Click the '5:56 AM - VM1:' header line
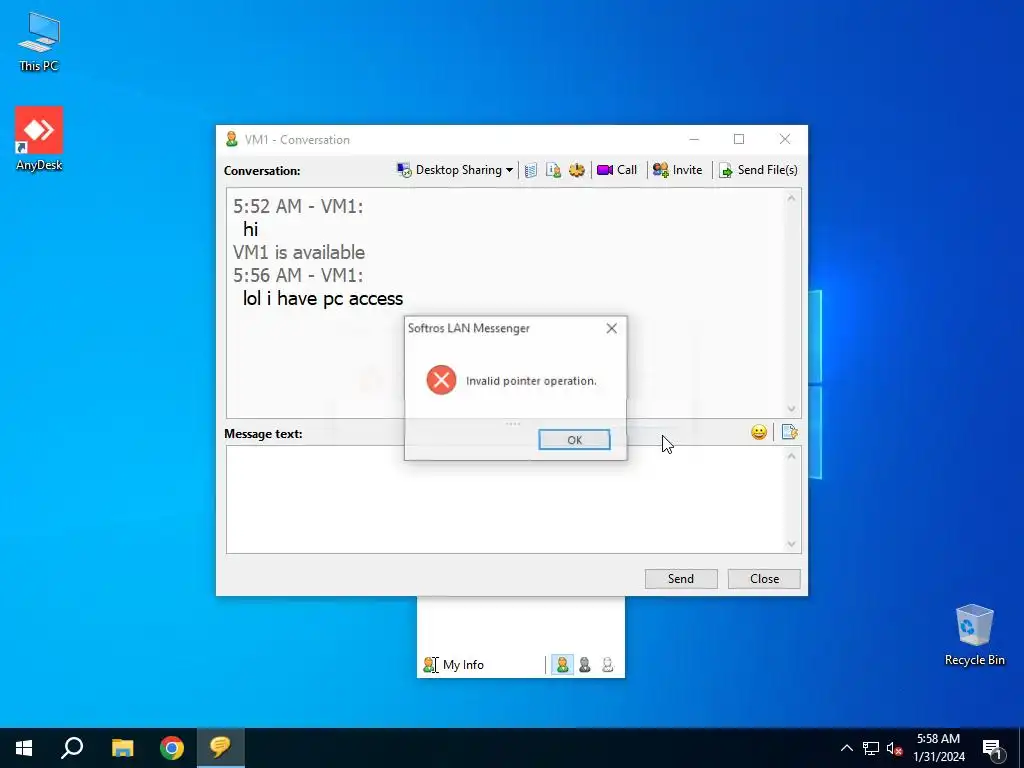 pos(298,275)
